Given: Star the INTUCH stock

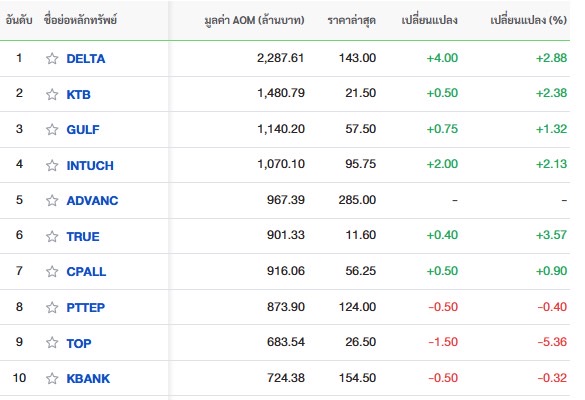Looking at the screenshot, I should 52,165.
